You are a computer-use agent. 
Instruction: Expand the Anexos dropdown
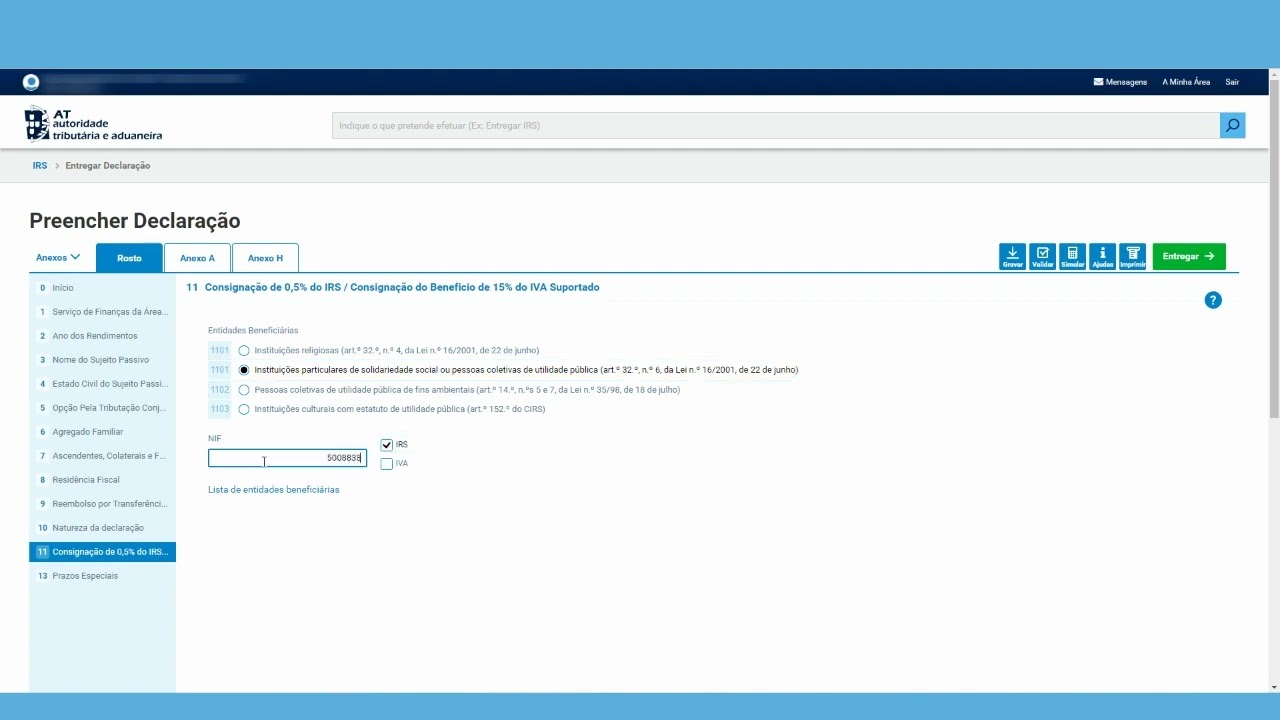[x=58, y=258]
